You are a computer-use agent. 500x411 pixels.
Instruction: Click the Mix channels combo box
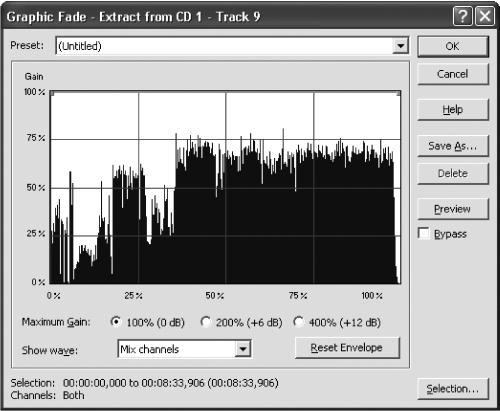click(x=184, y=349)
